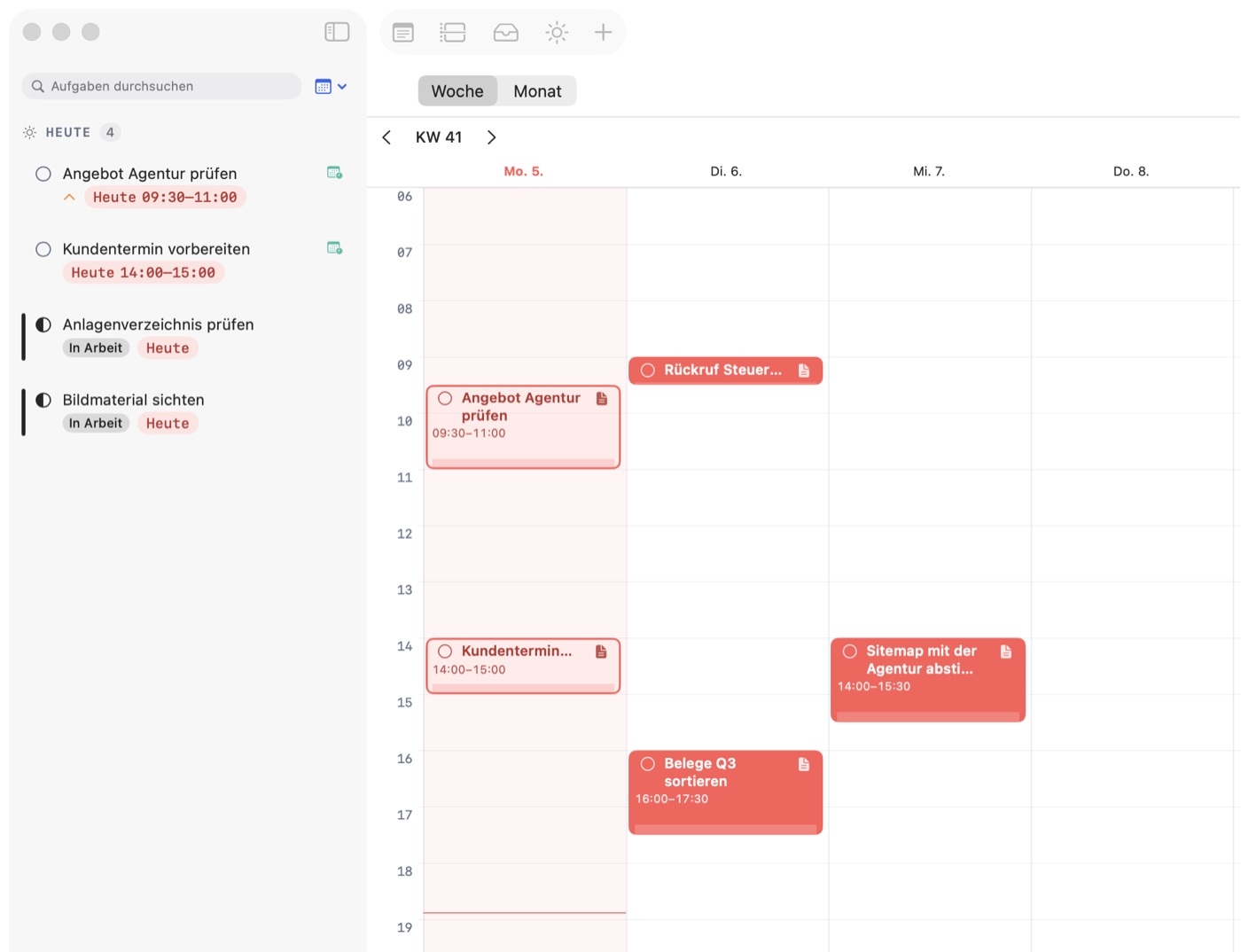Click the sun icon next to HEUTE

[29, 132]
